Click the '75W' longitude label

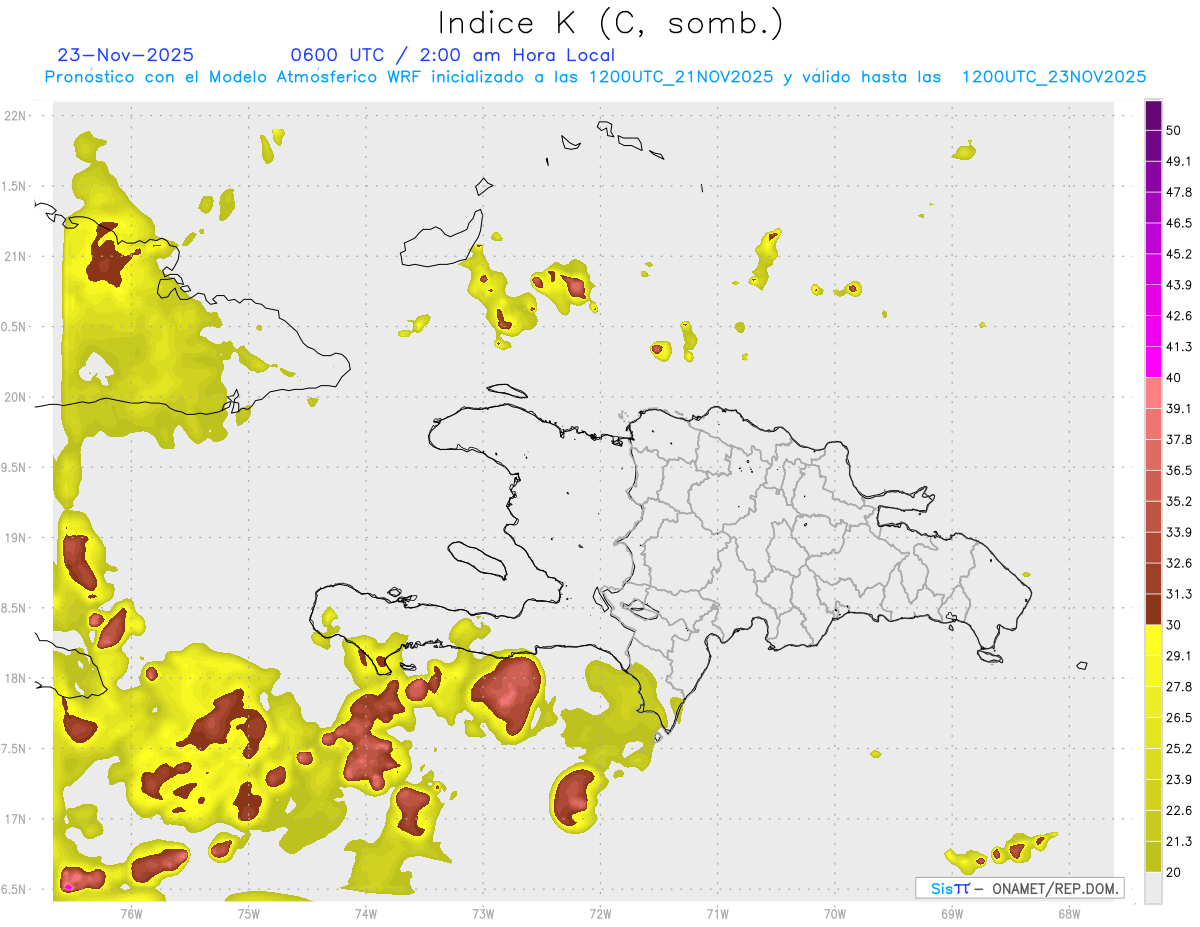[249, 913]
